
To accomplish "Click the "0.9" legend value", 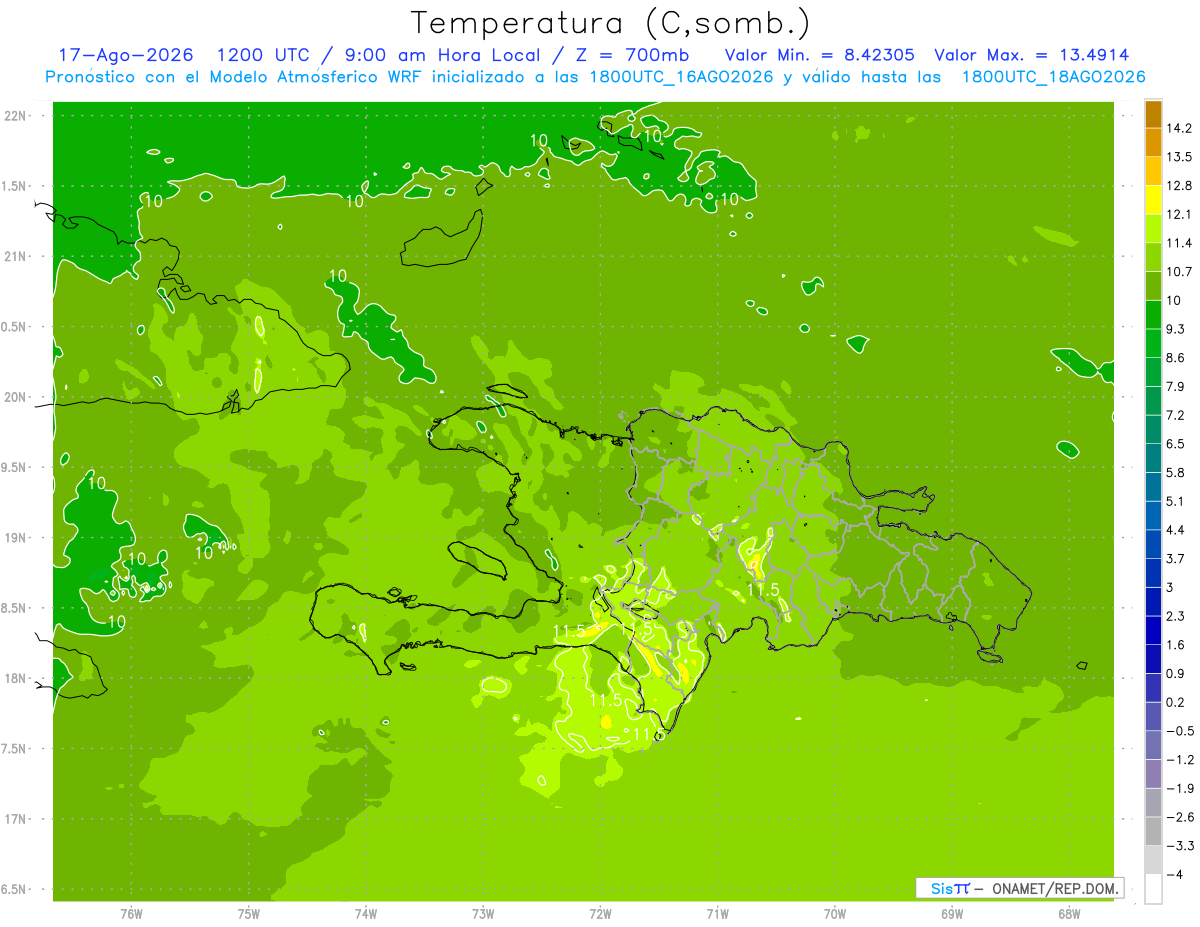I will 1176,673.
